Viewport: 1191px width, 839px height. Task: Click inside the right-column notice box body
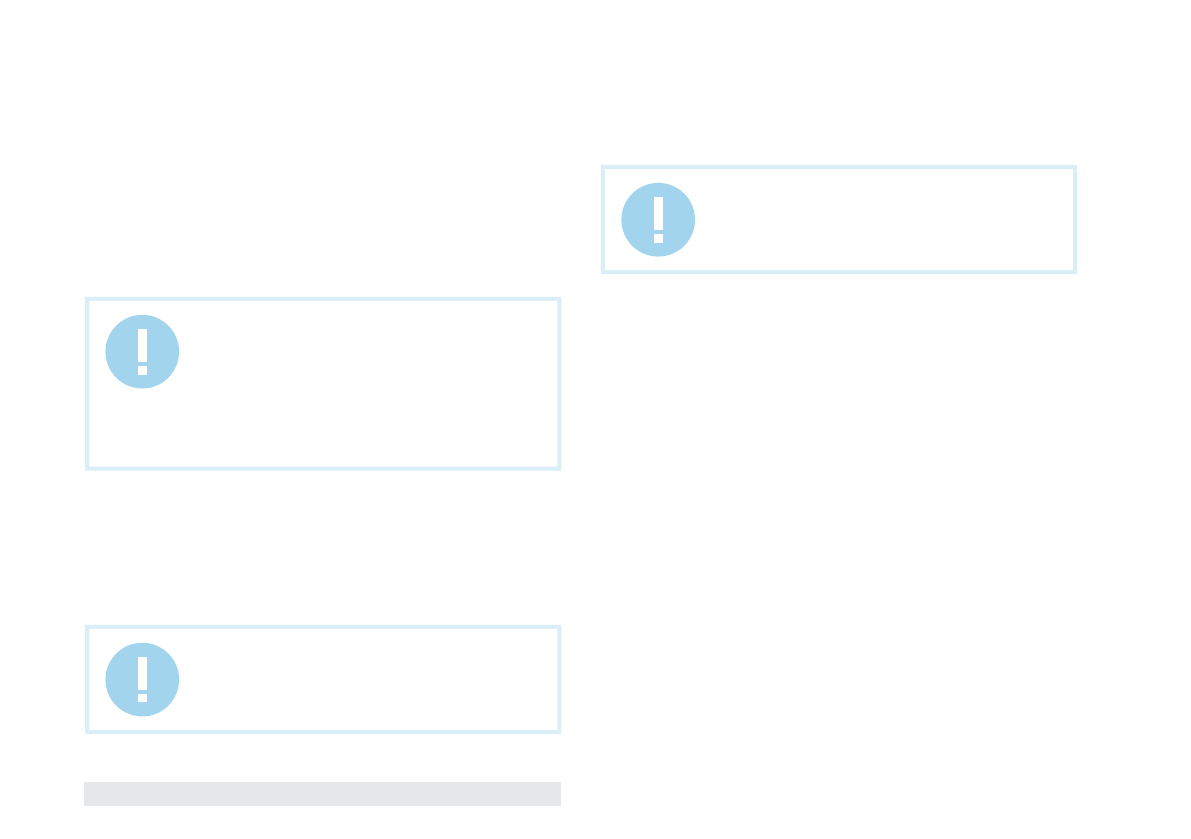click(x=881, y=219)
